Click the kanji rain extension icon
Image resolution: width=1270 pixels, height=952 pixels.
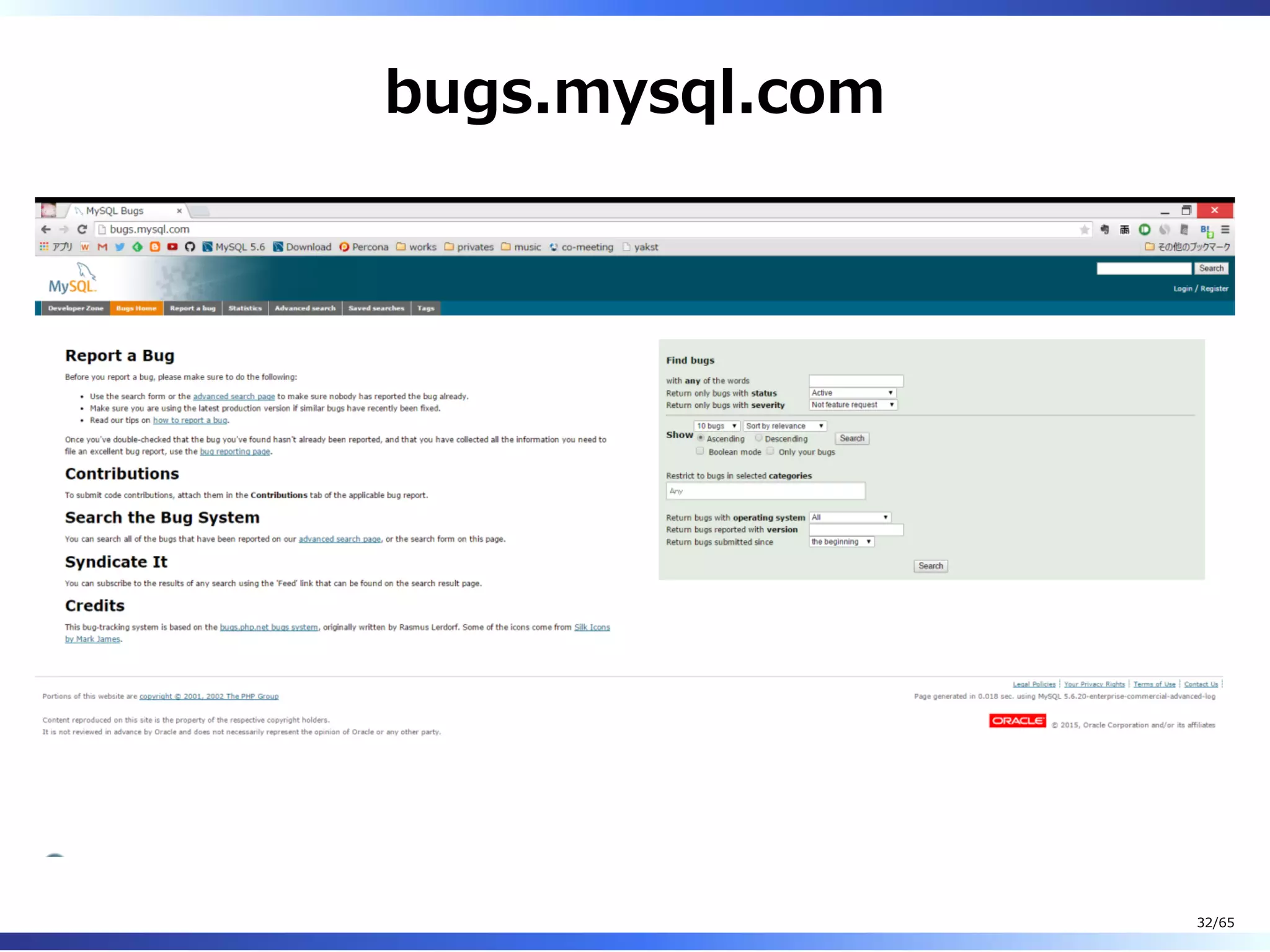[x=1124, y=229]
